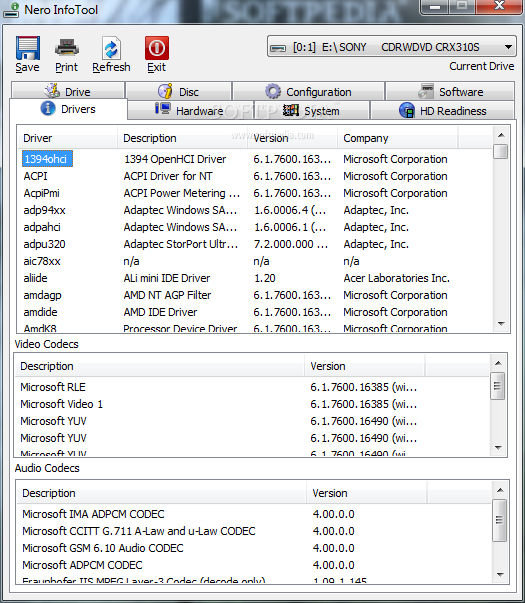Switch to the Hardware tab
Screen dimensions: 525x603
(190, 111)
